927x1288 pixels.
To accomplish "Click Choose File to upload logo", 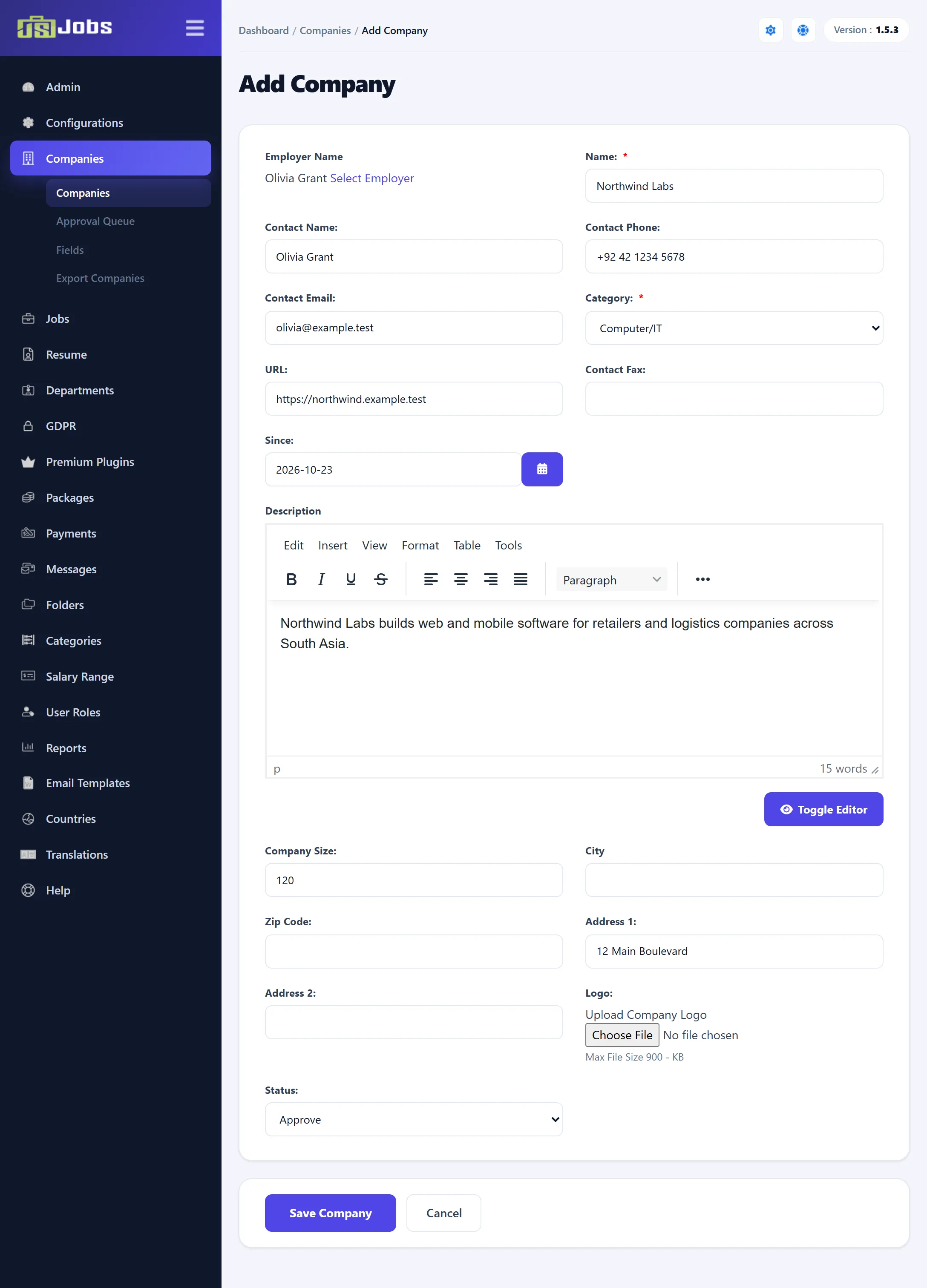I will pyautogui.click(x=622, y=1035).
